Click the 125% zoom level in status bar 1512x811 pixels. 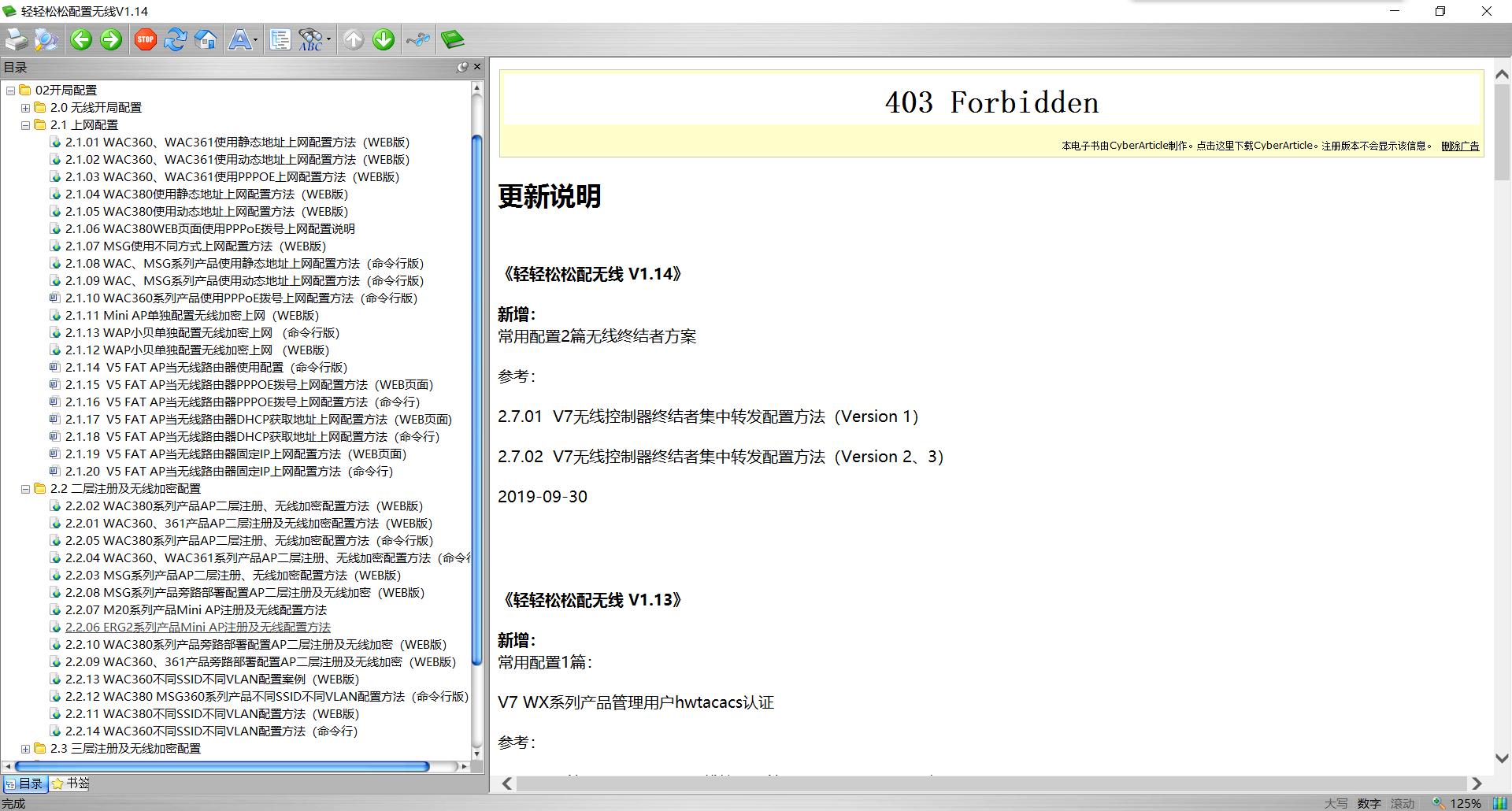pos(1466,803)
